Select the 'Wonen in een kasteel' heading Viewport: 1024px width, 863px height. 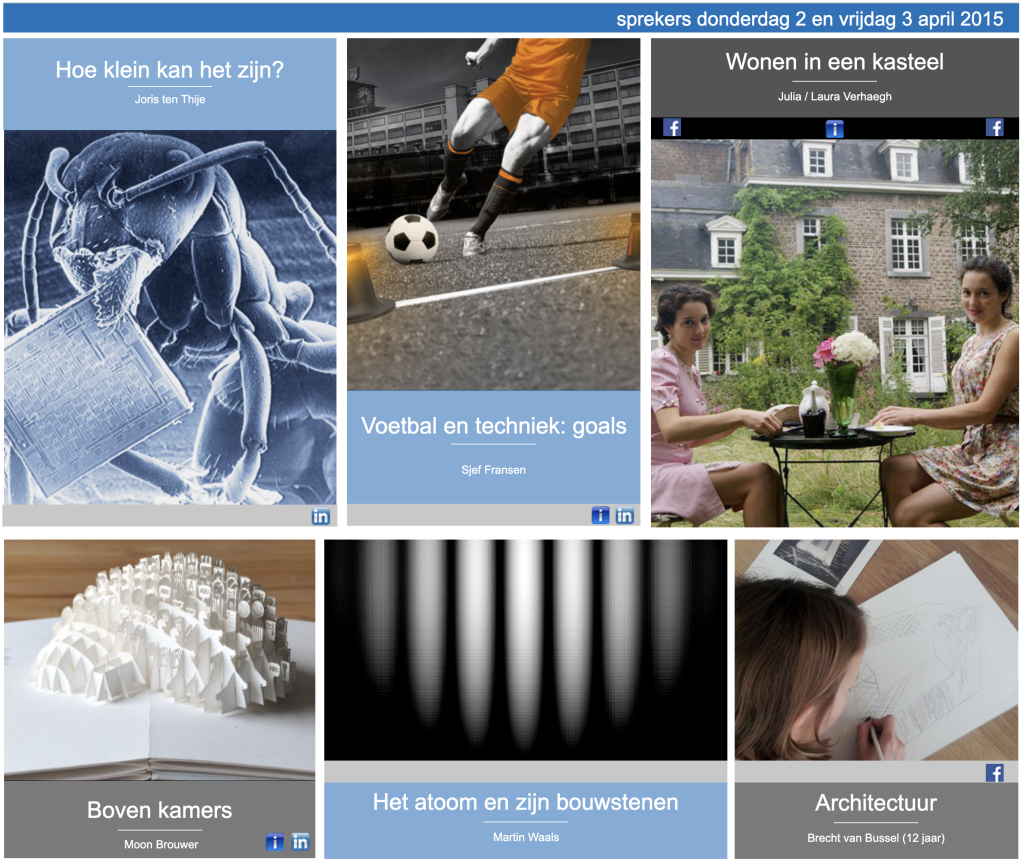pos(834,62)
